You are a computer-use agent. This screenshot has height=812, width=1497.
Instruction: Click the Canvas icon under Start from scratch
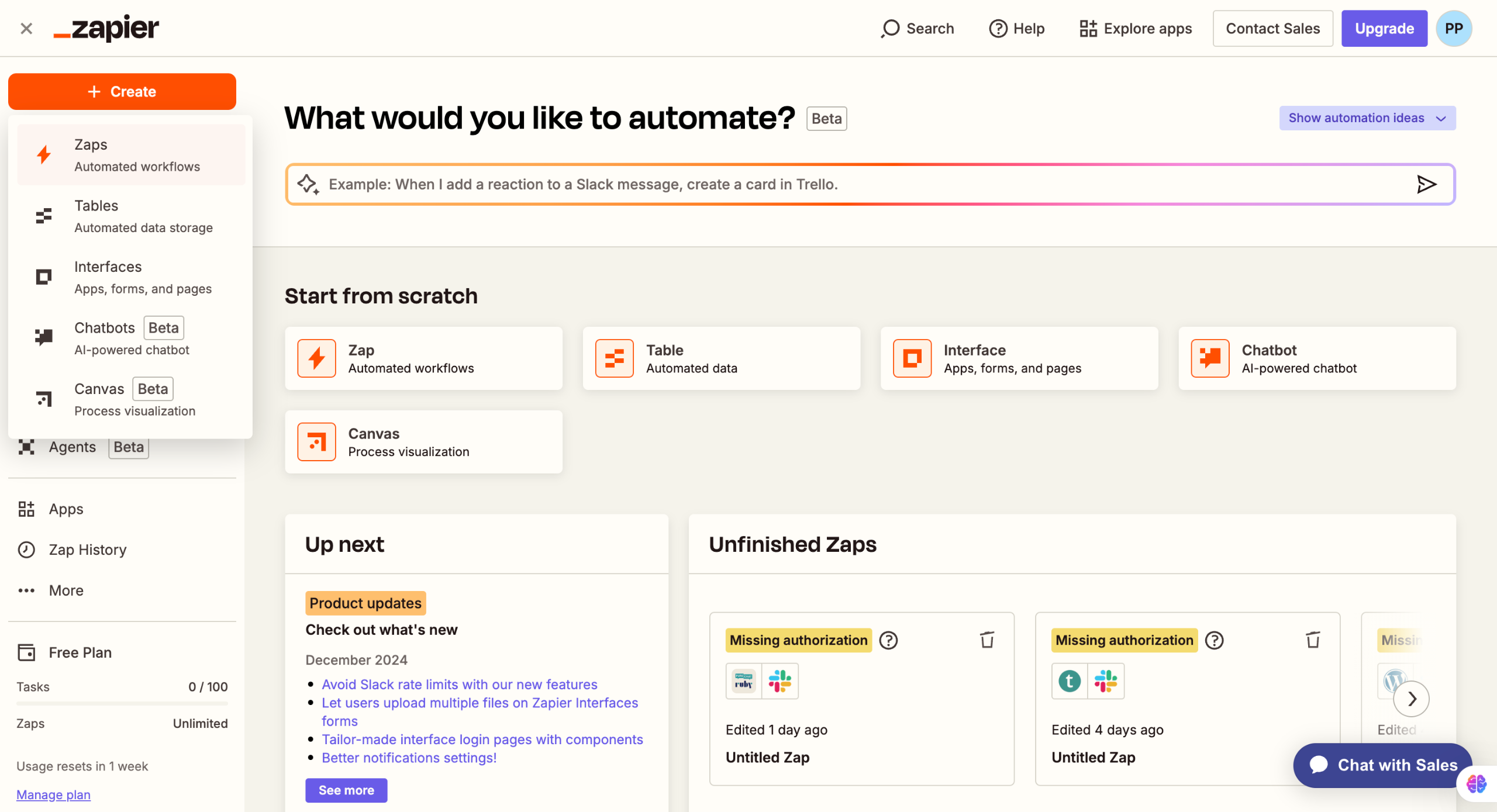tap(316, 442)
